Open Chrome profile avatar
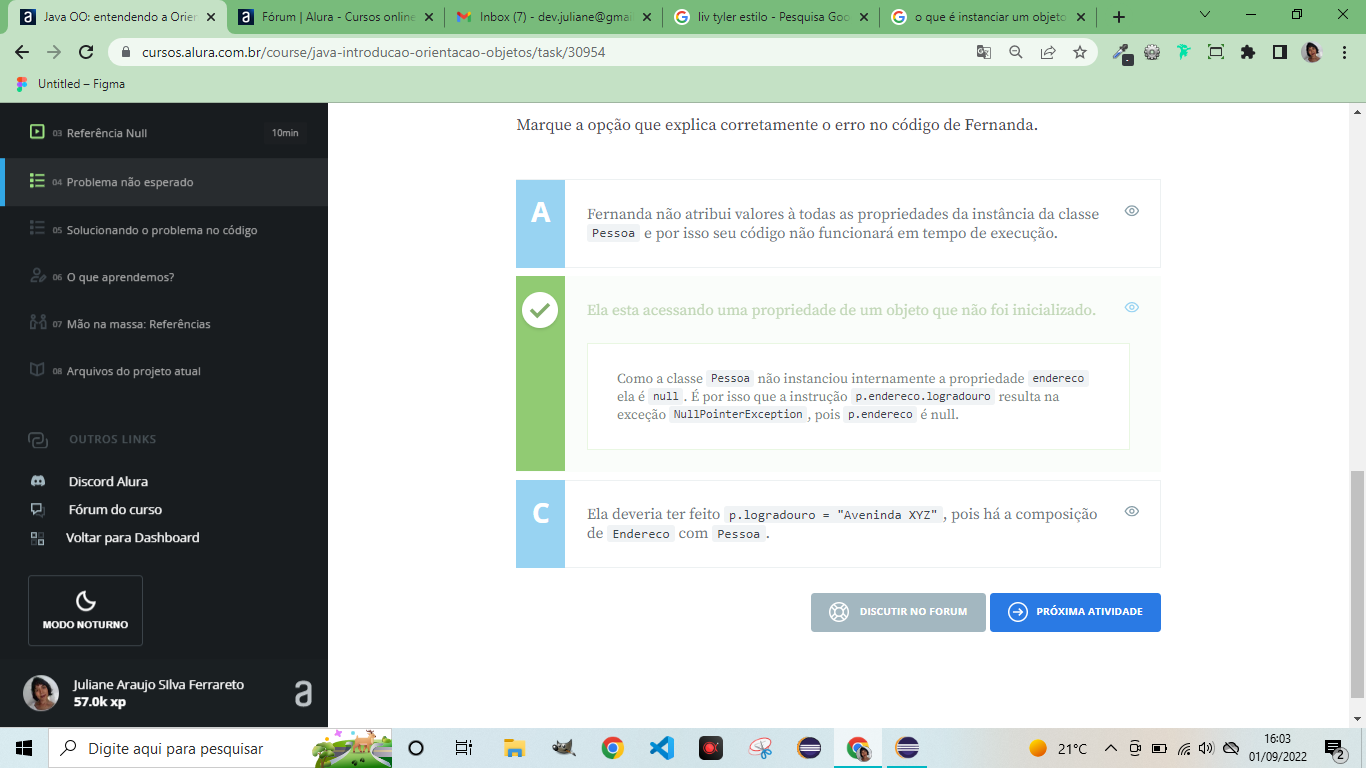This screenshot has width=1366, height=768. [1312, 52]
